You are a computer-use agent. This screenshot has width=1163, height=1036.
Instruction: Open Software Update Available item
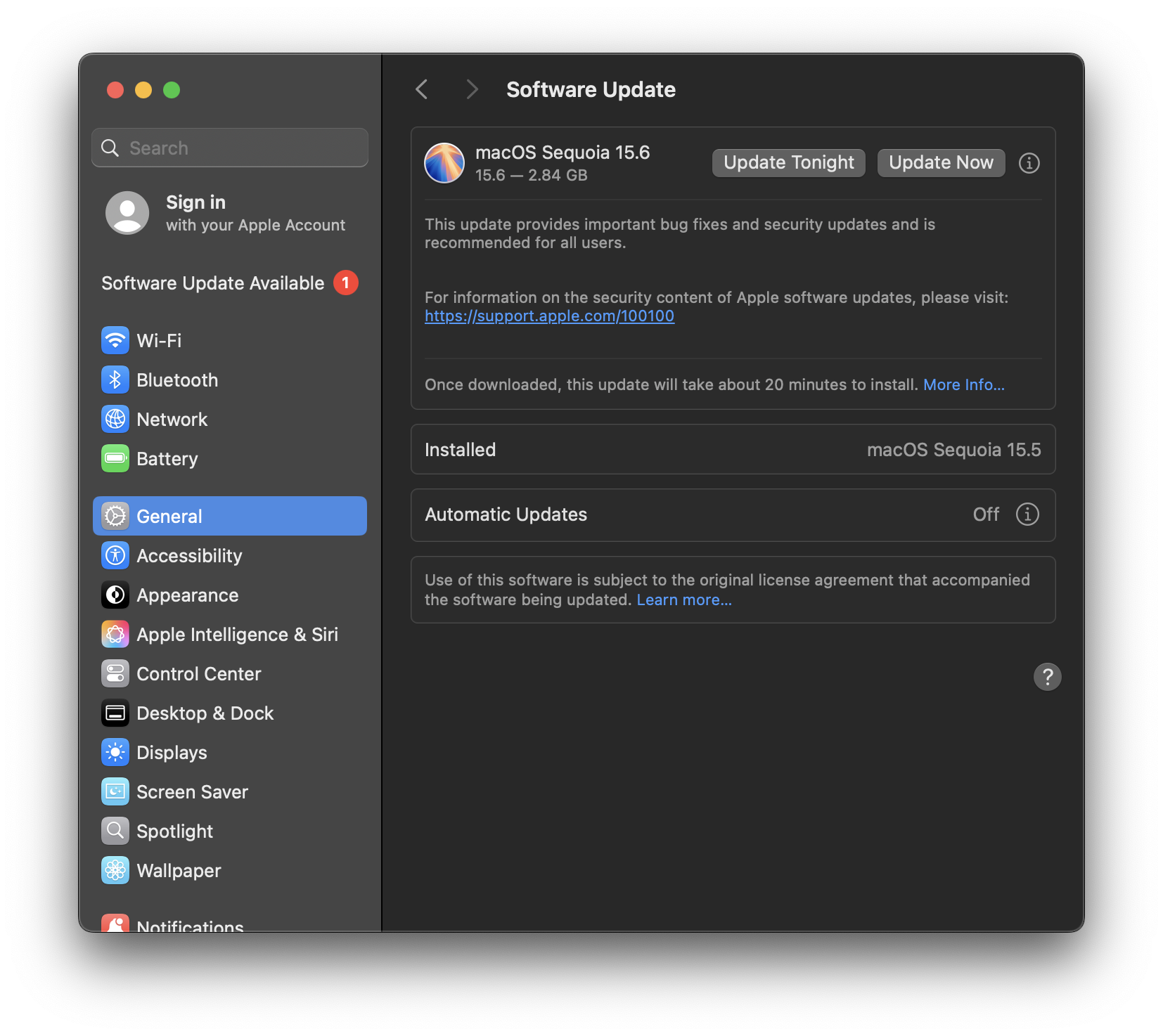pos(230,283)
